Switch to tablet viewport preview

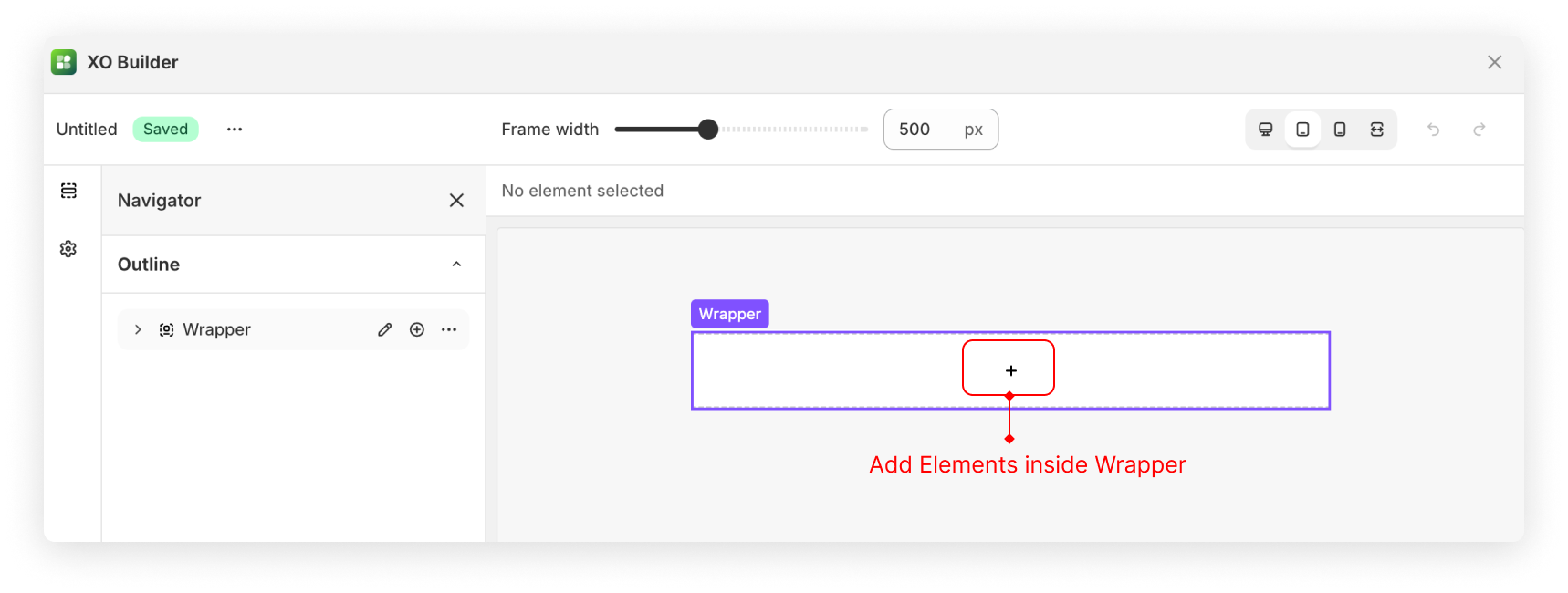tap(1303, 130)
